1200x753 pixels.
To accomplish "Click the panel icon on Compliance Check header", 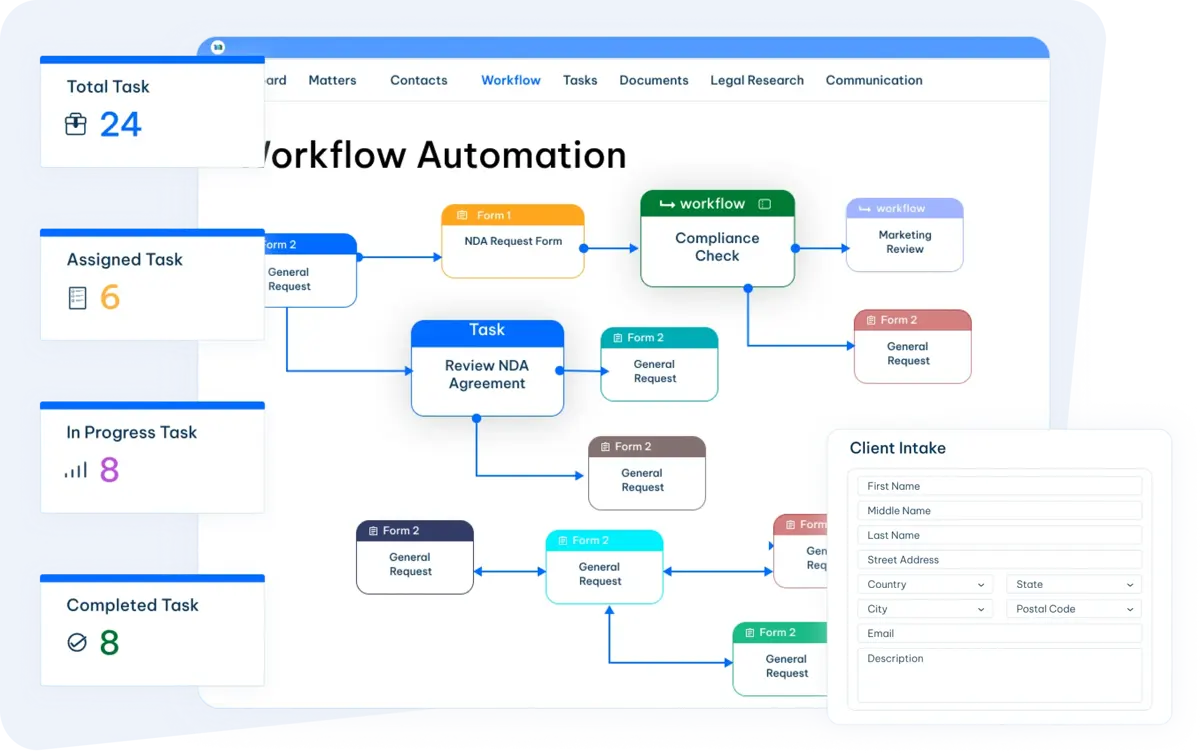I will point(765,204).
